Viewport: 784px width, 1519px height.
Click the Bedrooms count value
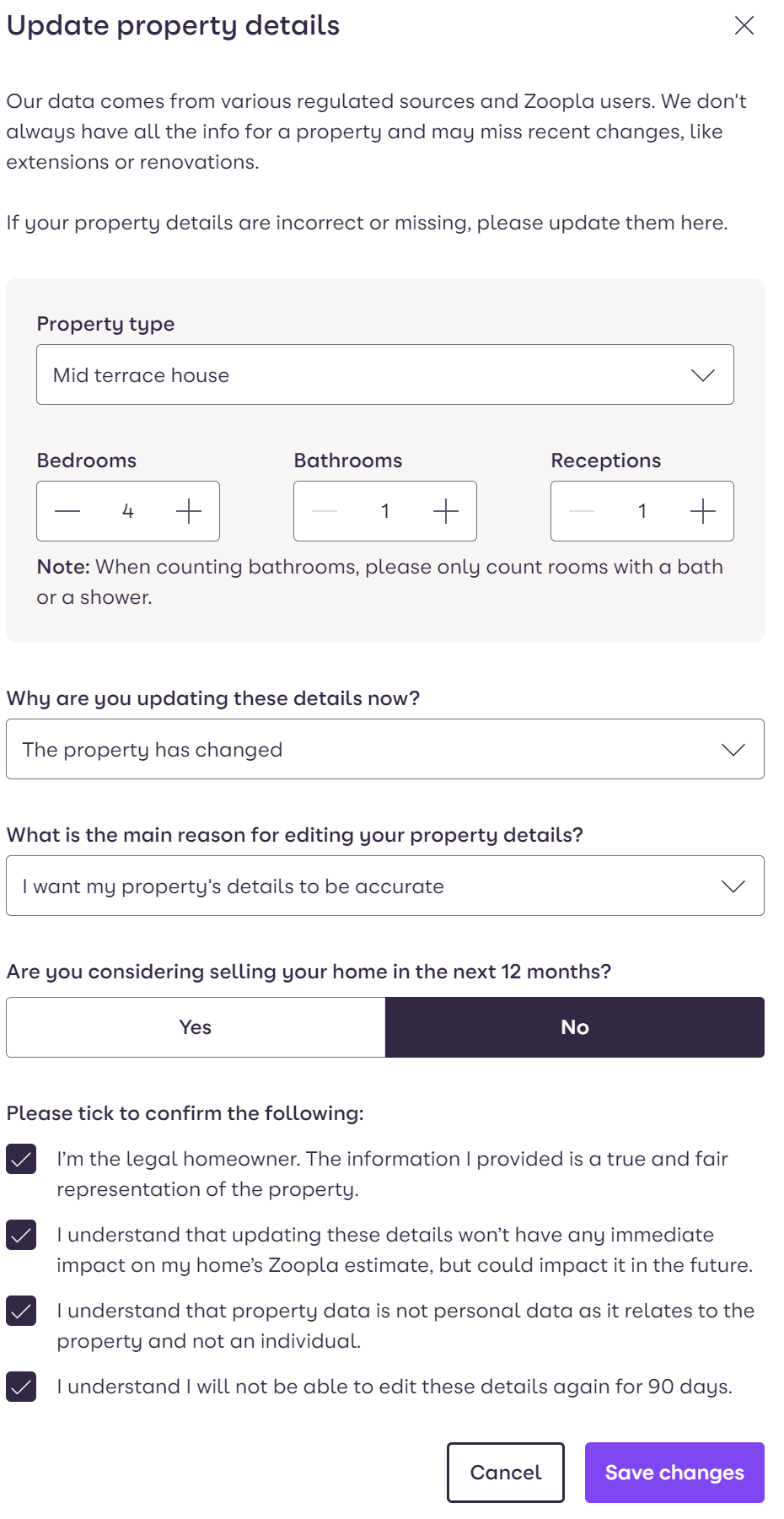click(x=128, y=510)
